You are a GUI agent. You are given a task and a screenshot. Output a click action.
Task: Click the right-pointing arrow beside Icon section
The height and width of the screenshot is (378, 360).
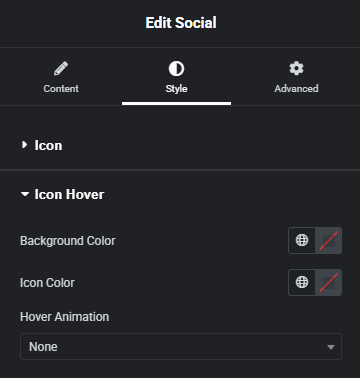(x=24, y=145)
